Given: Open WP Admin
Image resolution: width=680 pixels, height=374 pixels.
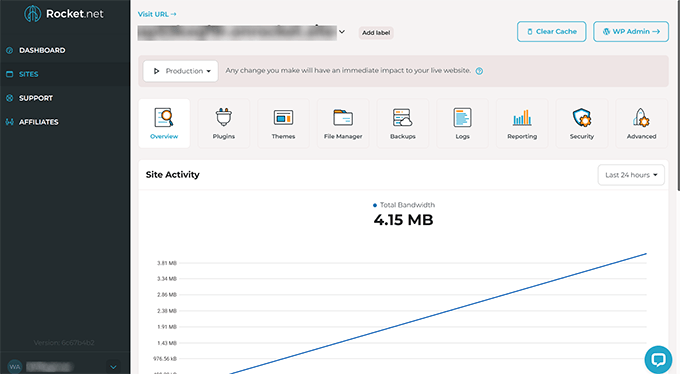Looking at the screenshot, I should (x=631, y=32).
